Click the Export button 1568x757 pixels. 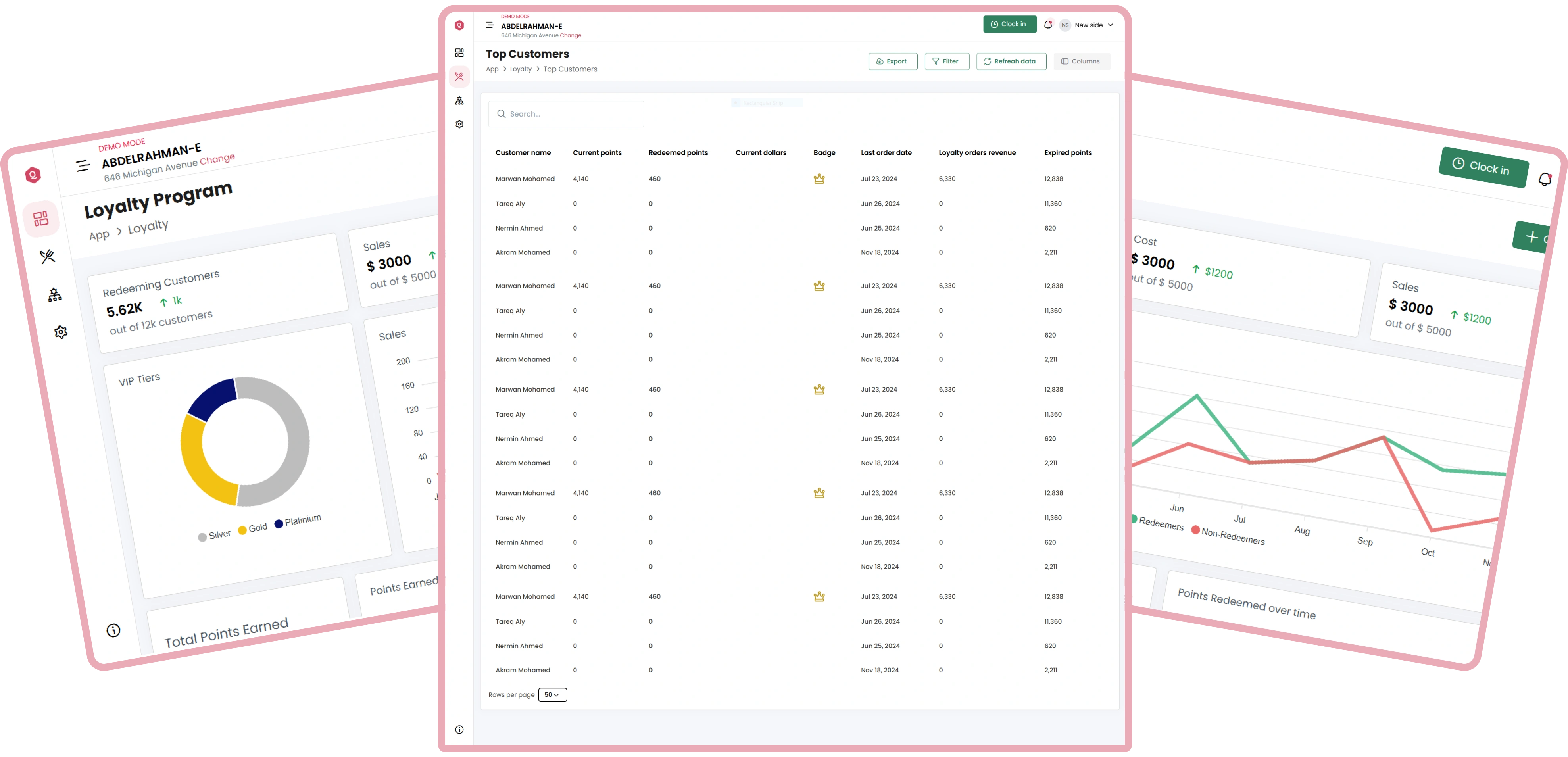(892, 61)
